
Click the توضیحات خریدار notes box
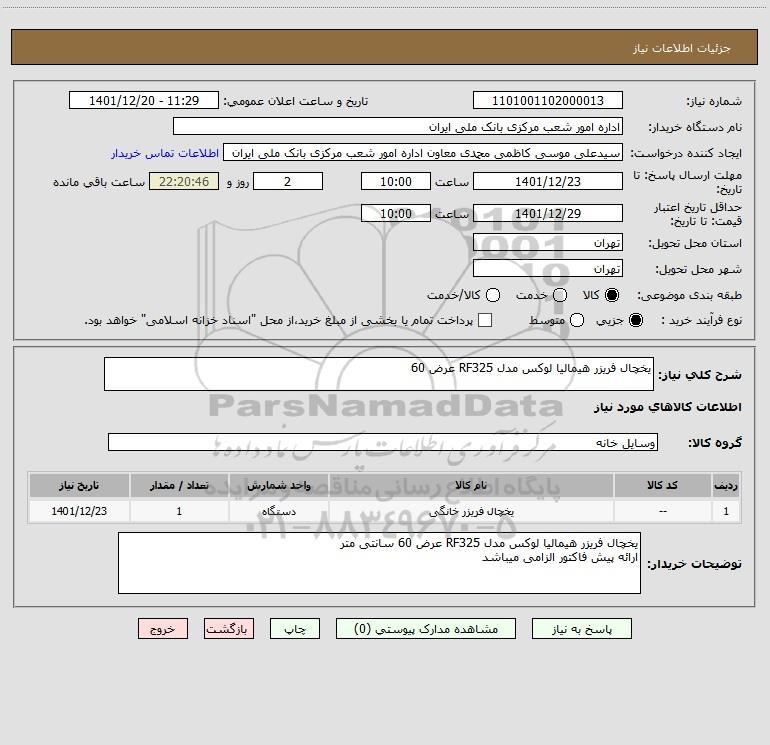coord(379,563)
